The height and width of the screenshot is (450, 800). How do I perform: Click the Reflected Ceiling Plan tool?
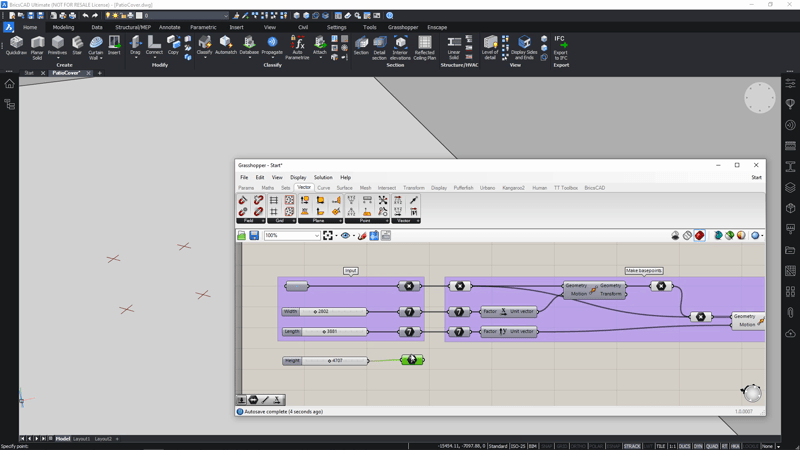pyautogui.click(x=424, y=47)
